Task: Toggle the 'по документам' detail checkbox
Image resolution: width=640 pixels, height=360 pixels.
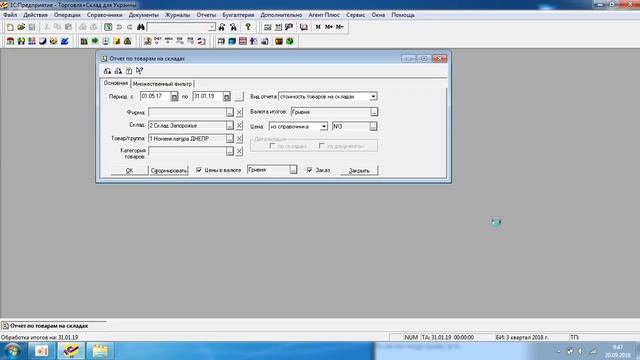Action: coord(322,146)
